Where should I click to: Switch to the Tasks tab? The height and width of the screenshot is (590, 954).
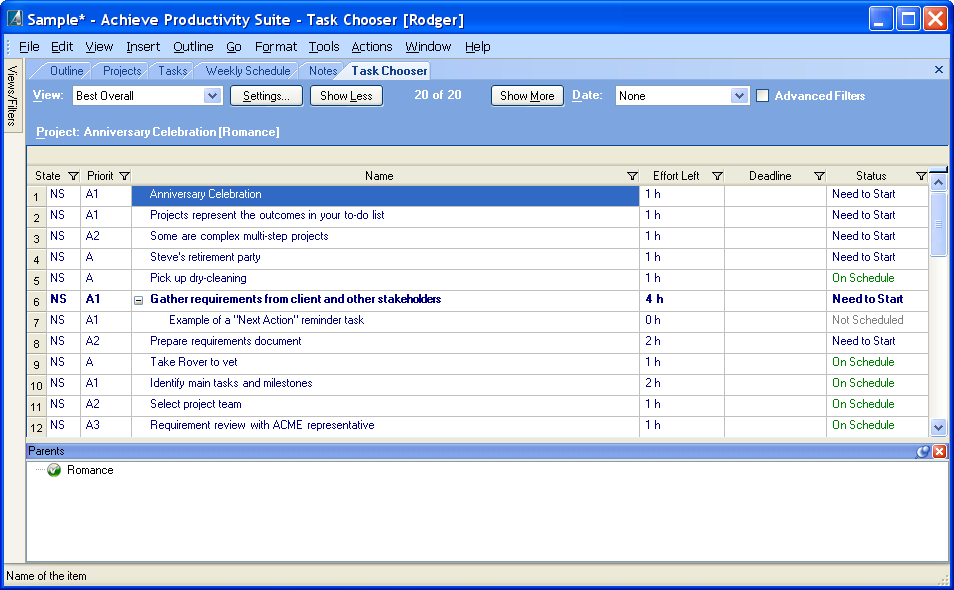[x=173, y=71]
